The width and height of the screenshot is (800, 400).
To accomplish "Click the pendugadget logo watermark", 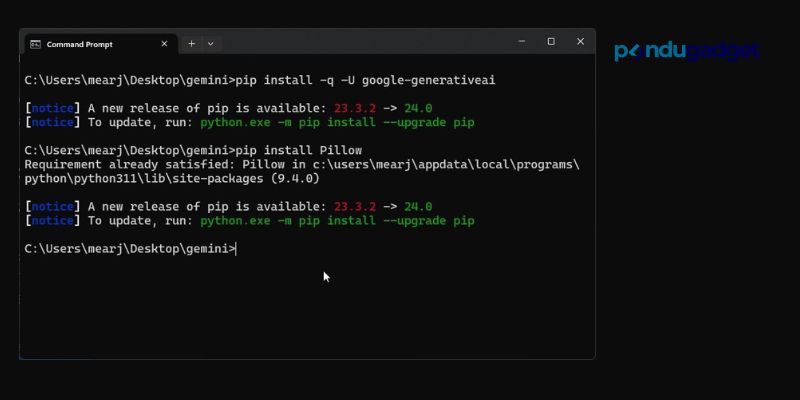I will coord(687,51).
